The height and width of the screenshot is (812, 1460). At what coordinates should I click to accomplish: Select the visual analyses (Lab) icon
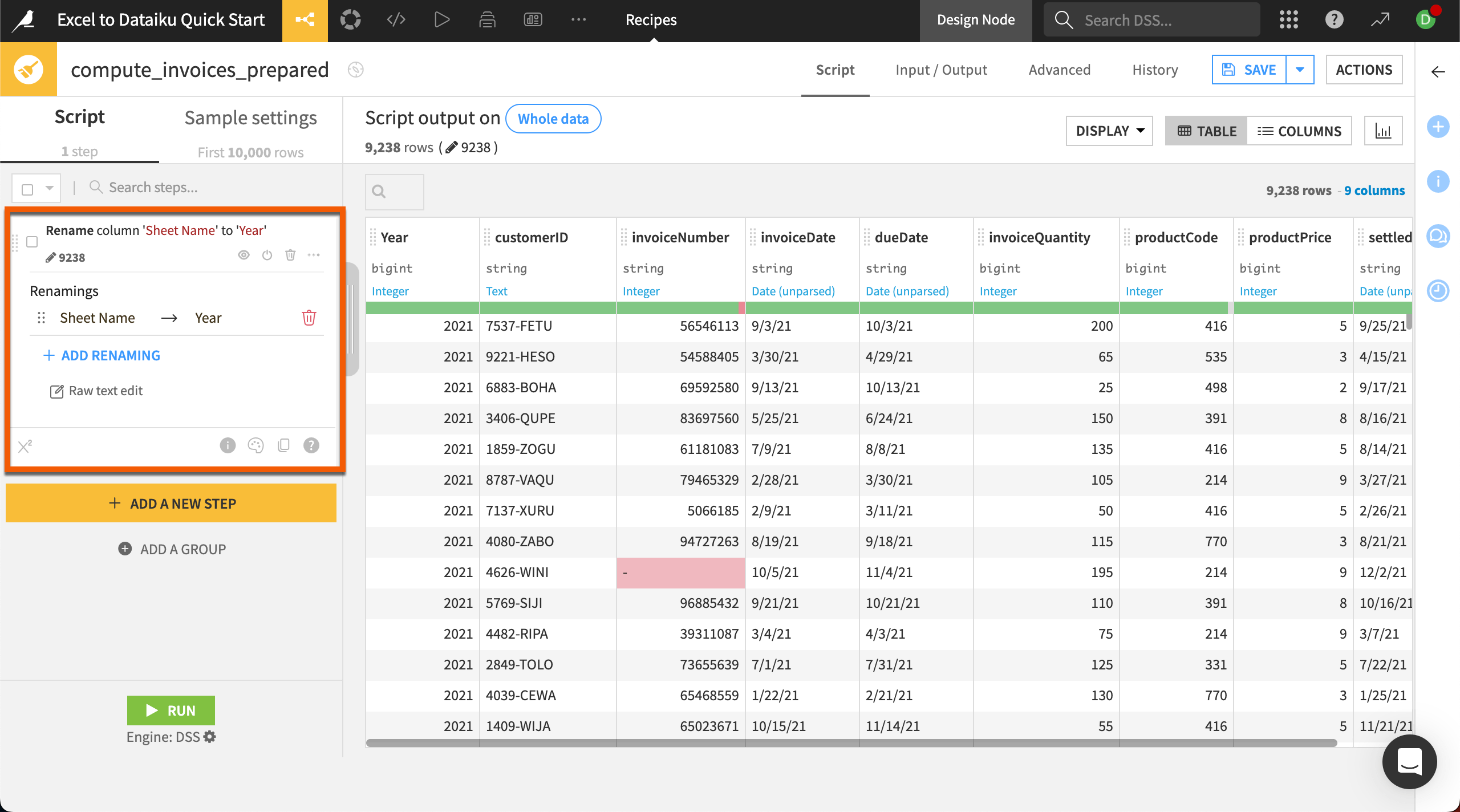click(x=351, y=19)
